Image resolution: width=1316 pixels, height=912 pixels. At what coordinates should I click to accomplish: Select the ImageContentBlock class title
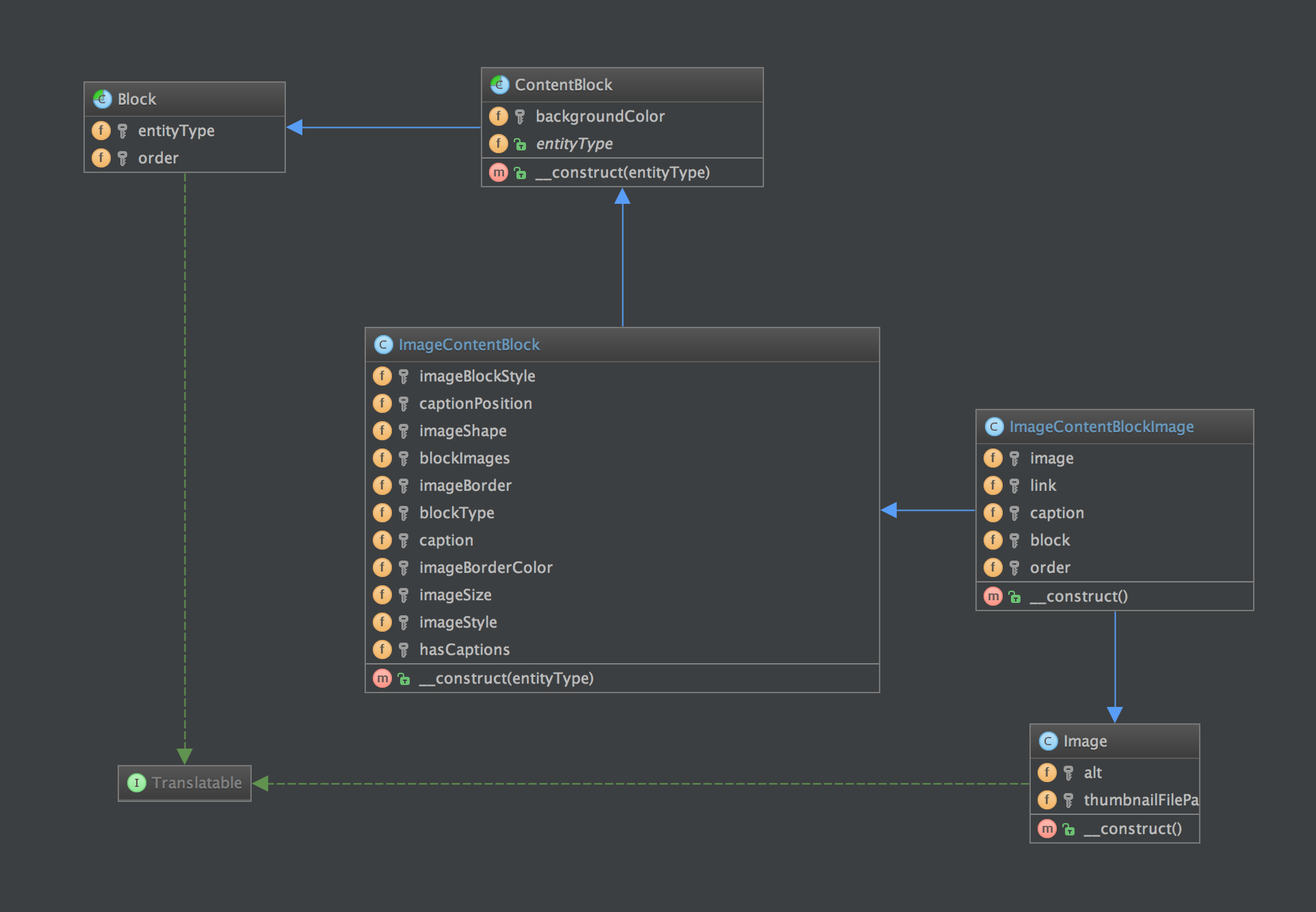469,345
